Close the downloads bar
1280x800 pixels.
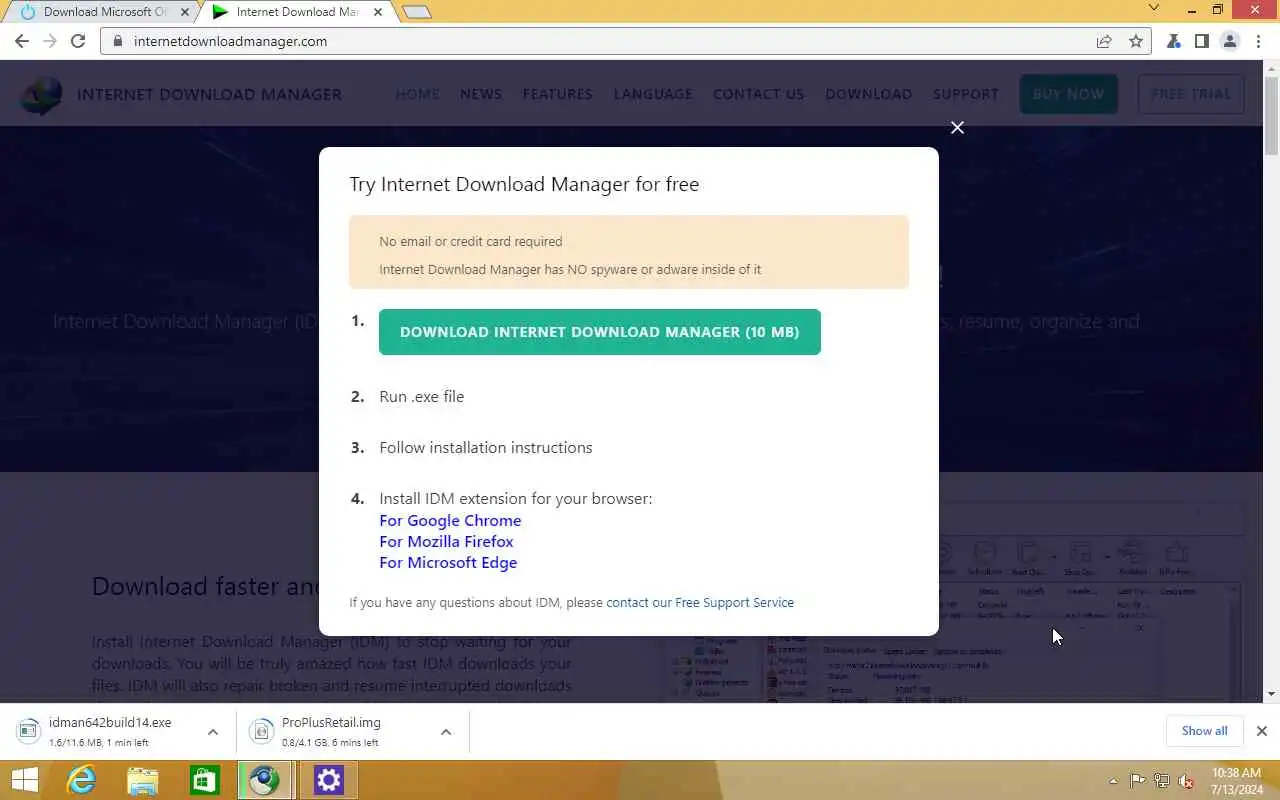tap(1261, 731)
